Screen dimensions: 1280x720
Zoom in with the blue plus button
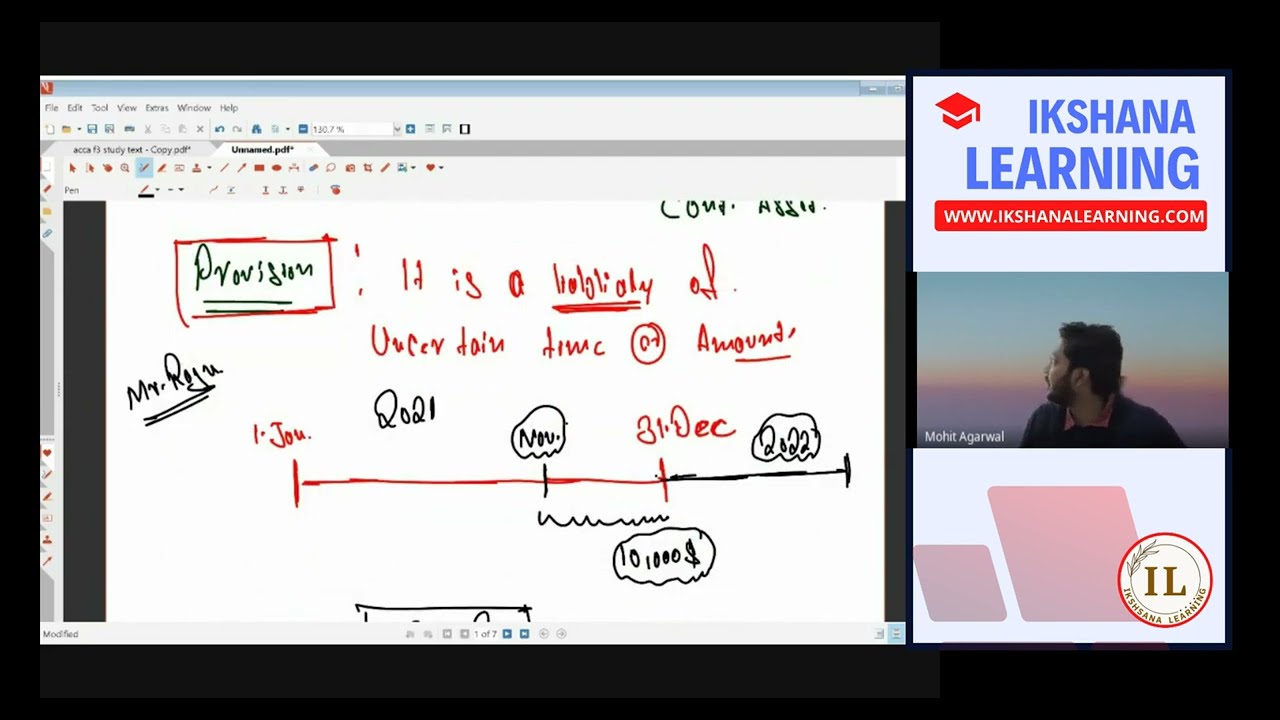410,129
